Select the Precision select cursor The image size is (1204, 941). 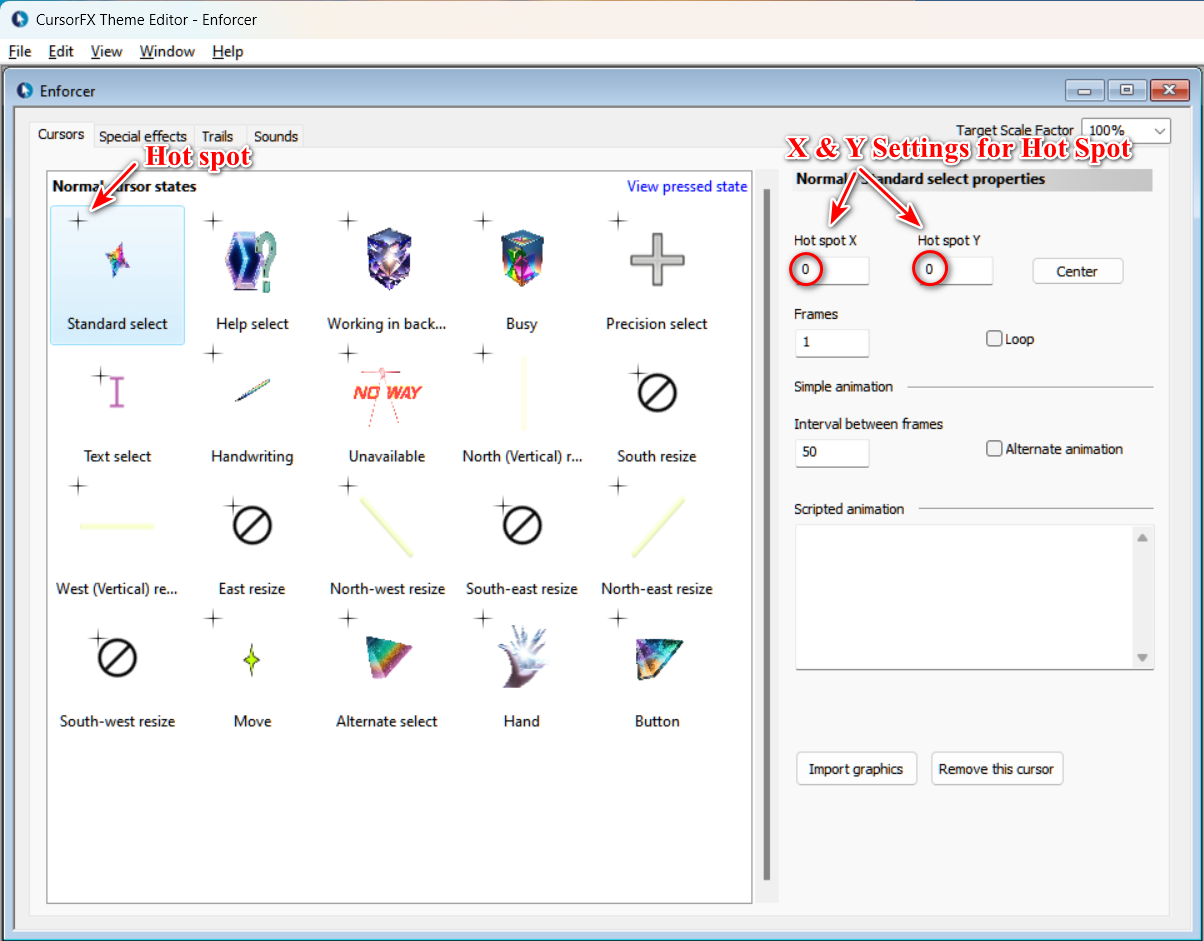[x=657, y=275]
